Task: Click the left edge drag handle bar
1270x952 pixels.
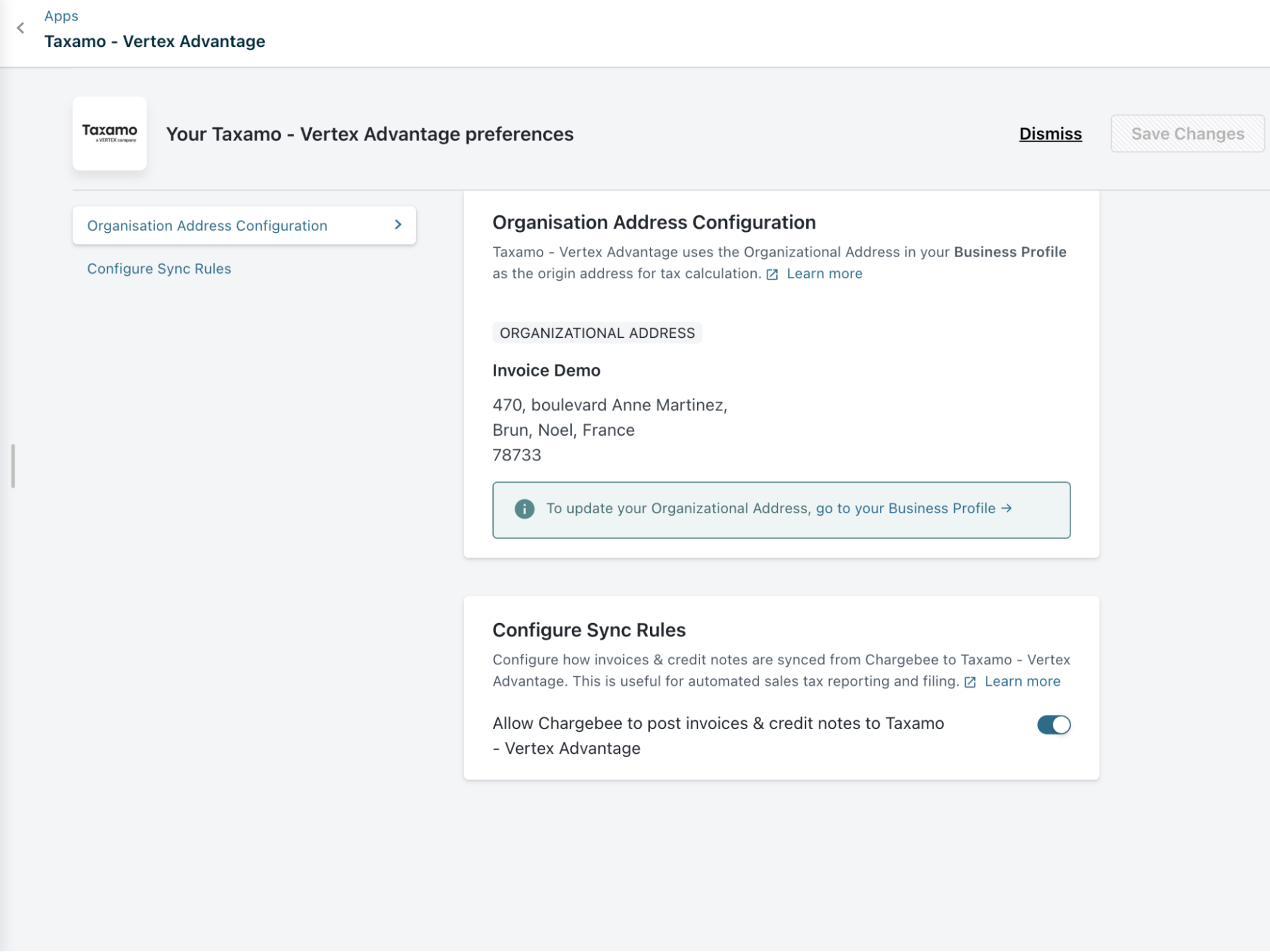Action: 13,466
